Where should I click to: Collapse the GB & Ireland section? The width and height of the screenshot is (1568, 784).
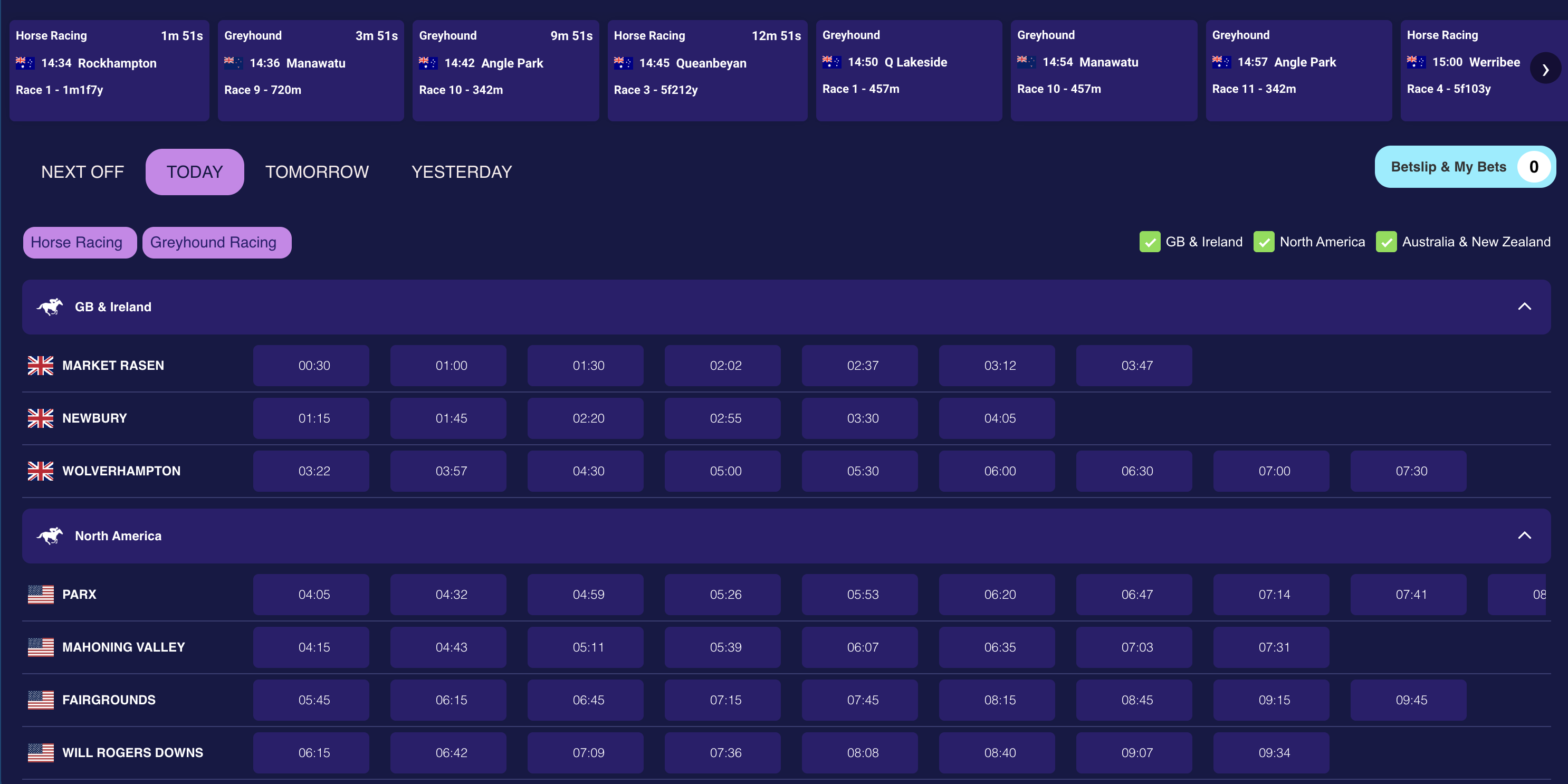(x=1525, y=306)
